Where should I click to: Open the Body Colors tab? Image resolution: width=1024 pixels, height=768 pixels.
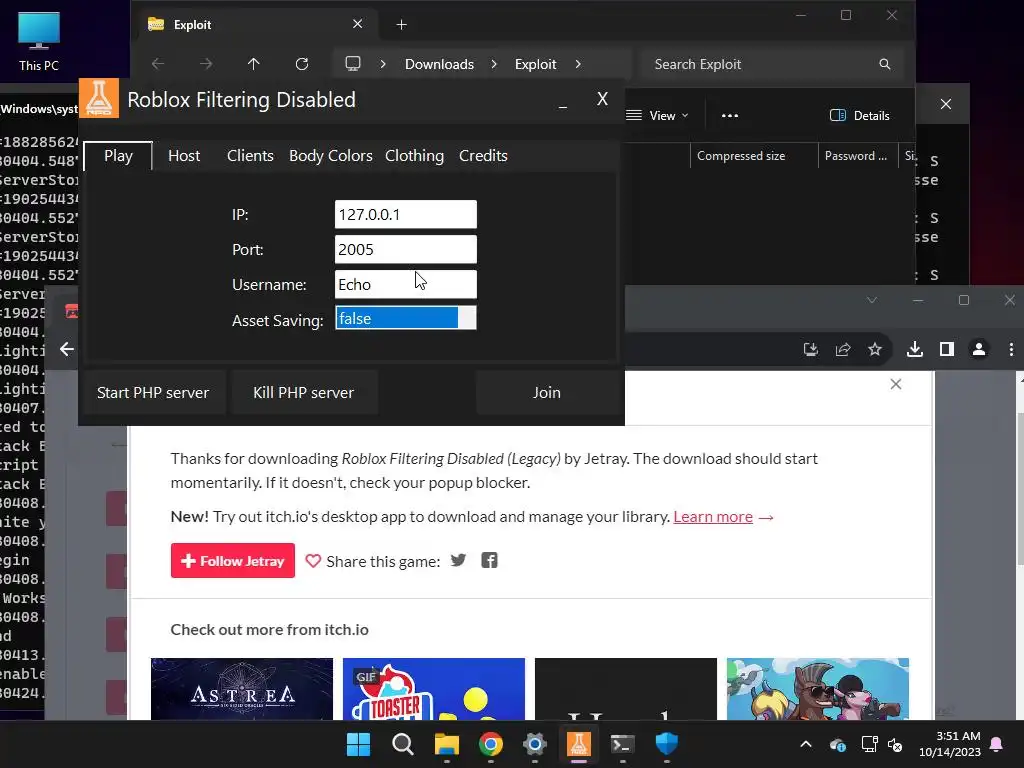[330, 156]
